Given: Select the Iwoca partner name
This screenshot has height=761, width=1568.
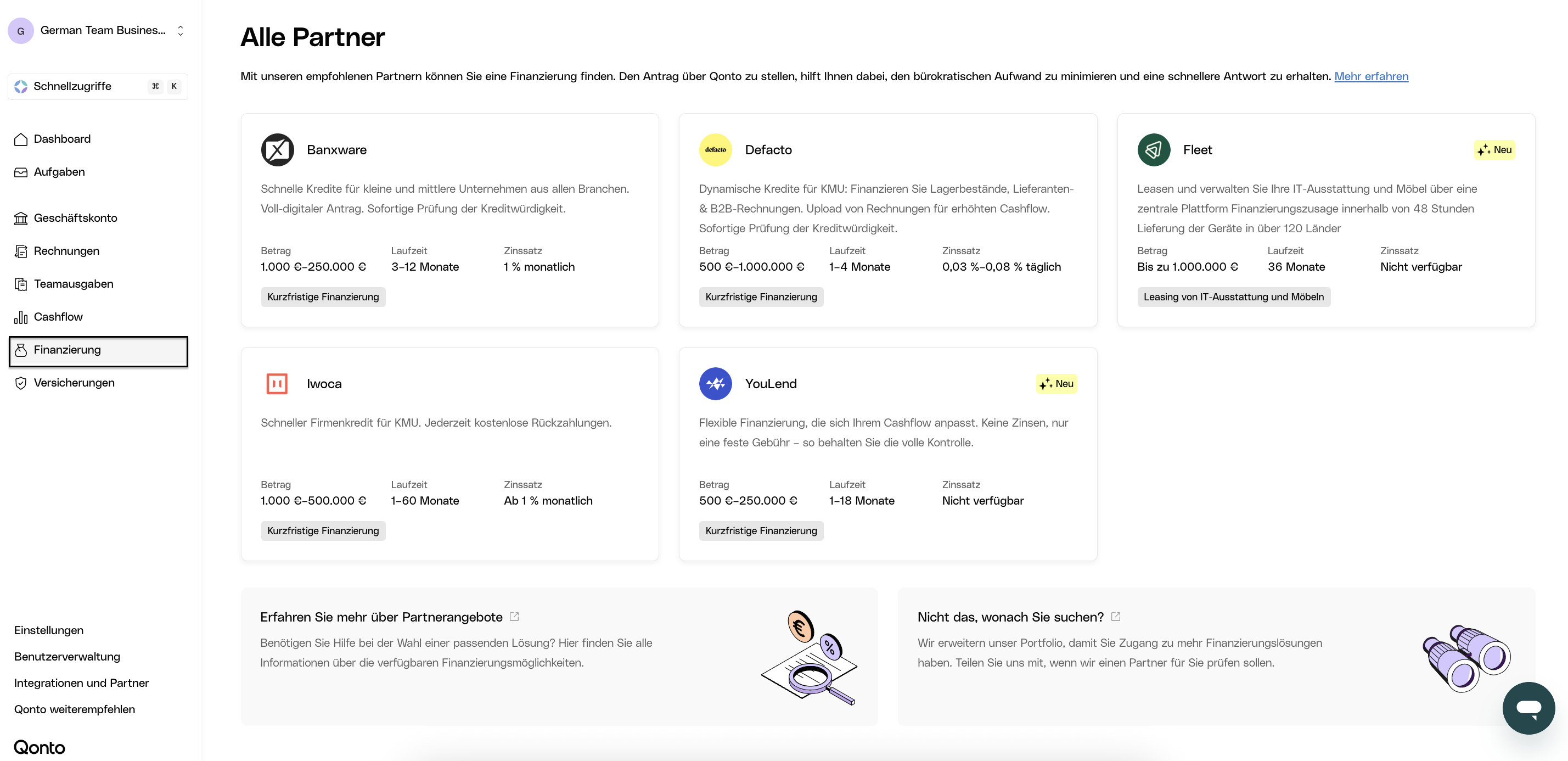Looking at the screenshot, I should (x=324, y=384).
